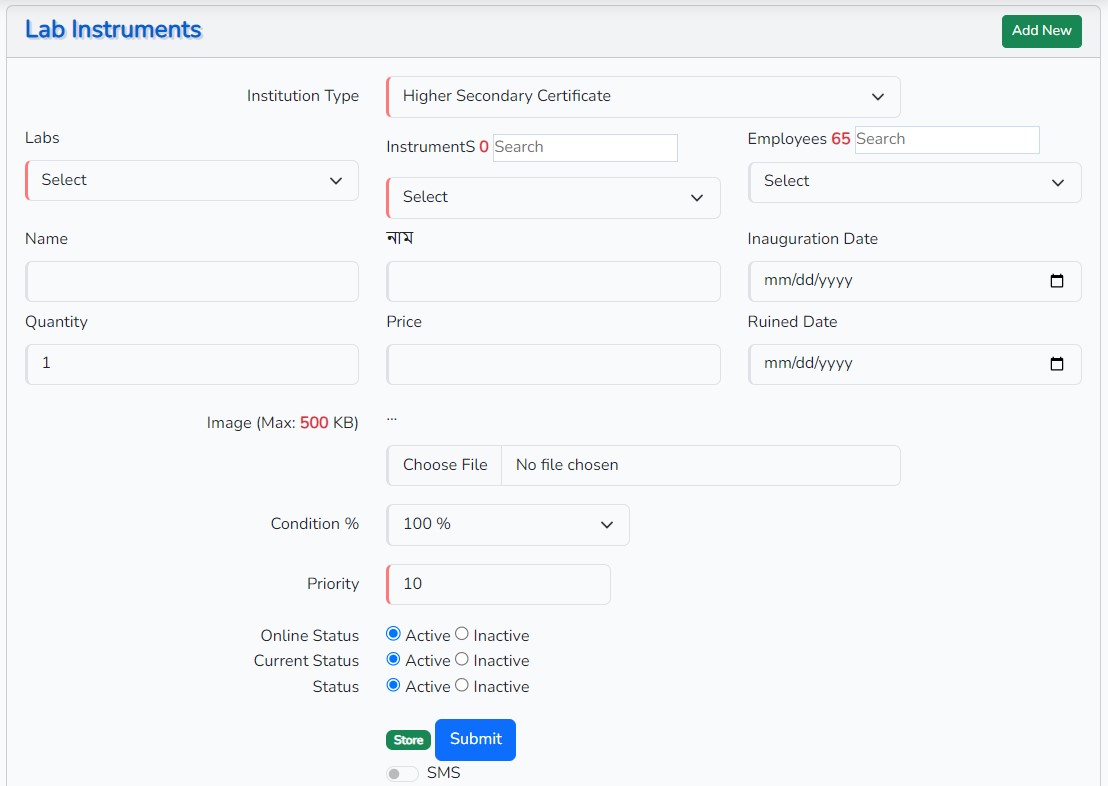
Task: Open the Inauguration Date calendar picker icon
Action: pyautogui.click(x=1057, y=281)
